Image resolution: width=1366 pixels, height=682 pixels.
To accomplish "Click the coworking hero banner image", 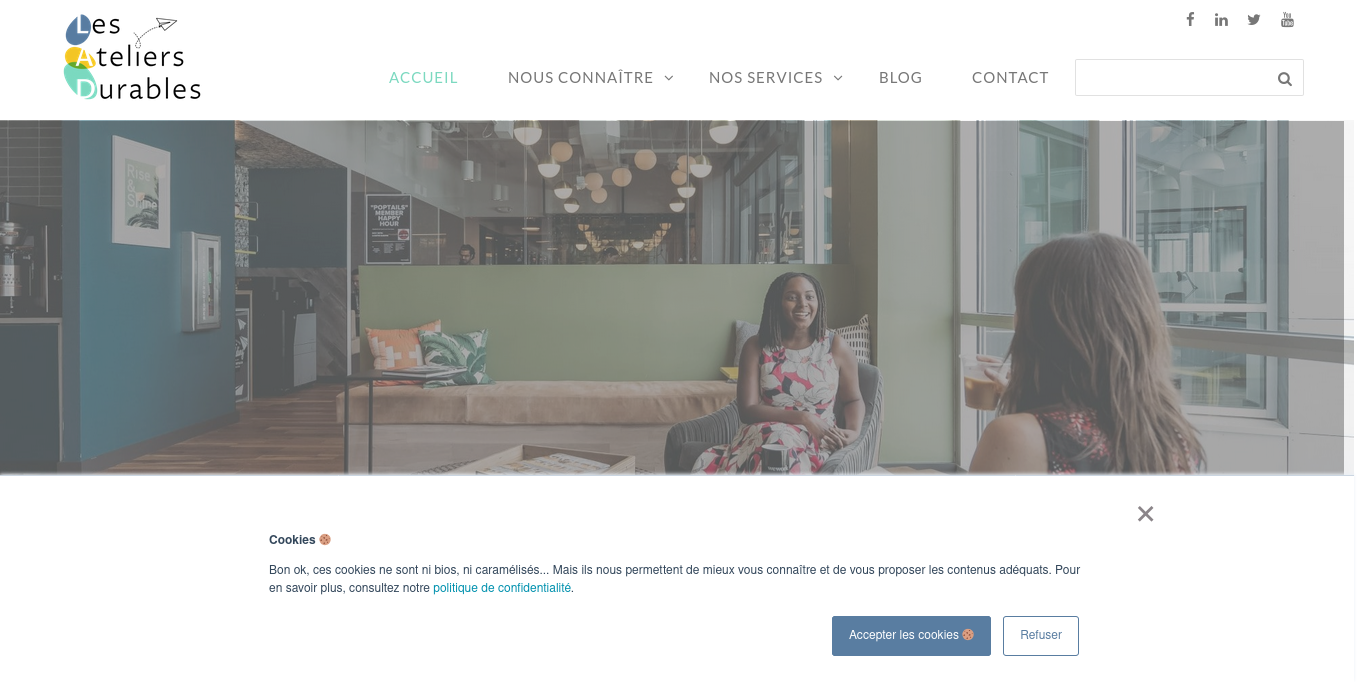I will 672,297.
